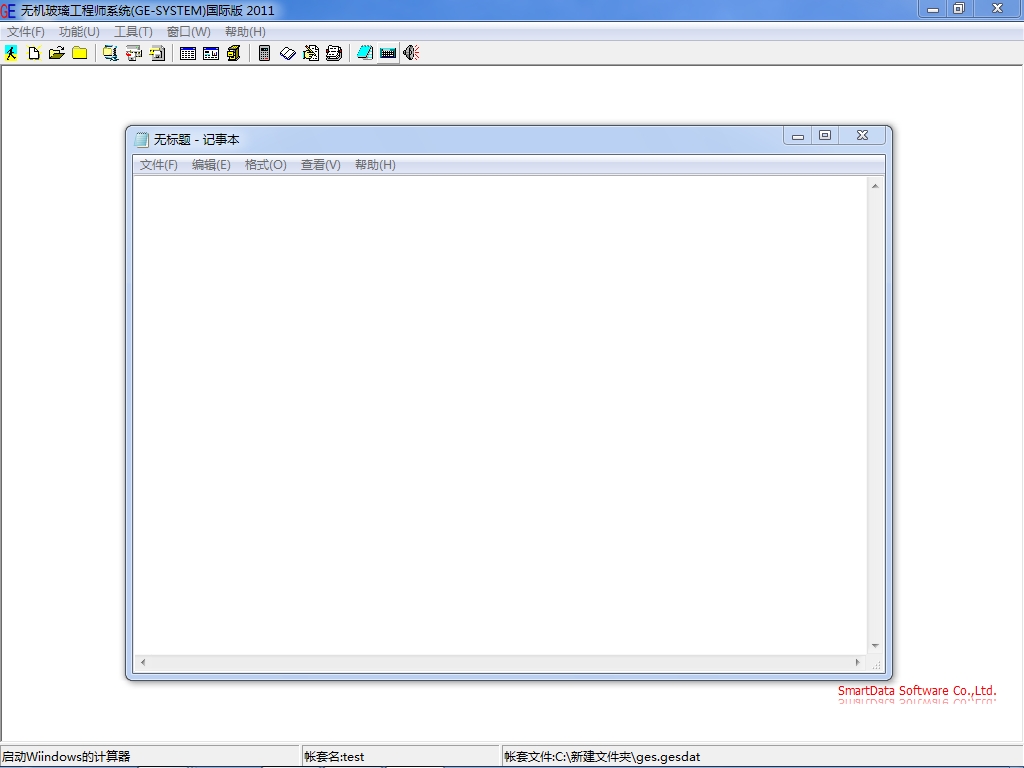Viewport: 1024px width, 768px height.
Task: Click the form window toolbar icon
Action: [211, 53]
